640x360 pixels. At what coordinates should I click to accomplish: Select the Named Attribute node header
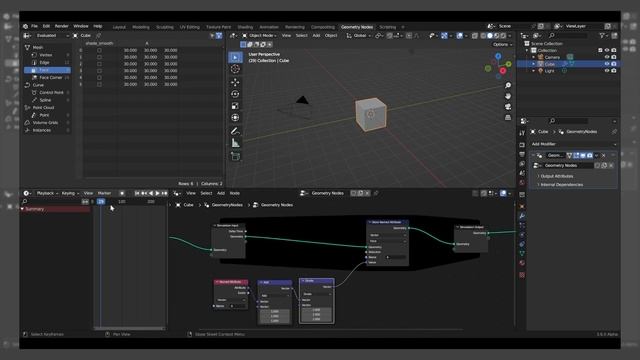(231, 282)
